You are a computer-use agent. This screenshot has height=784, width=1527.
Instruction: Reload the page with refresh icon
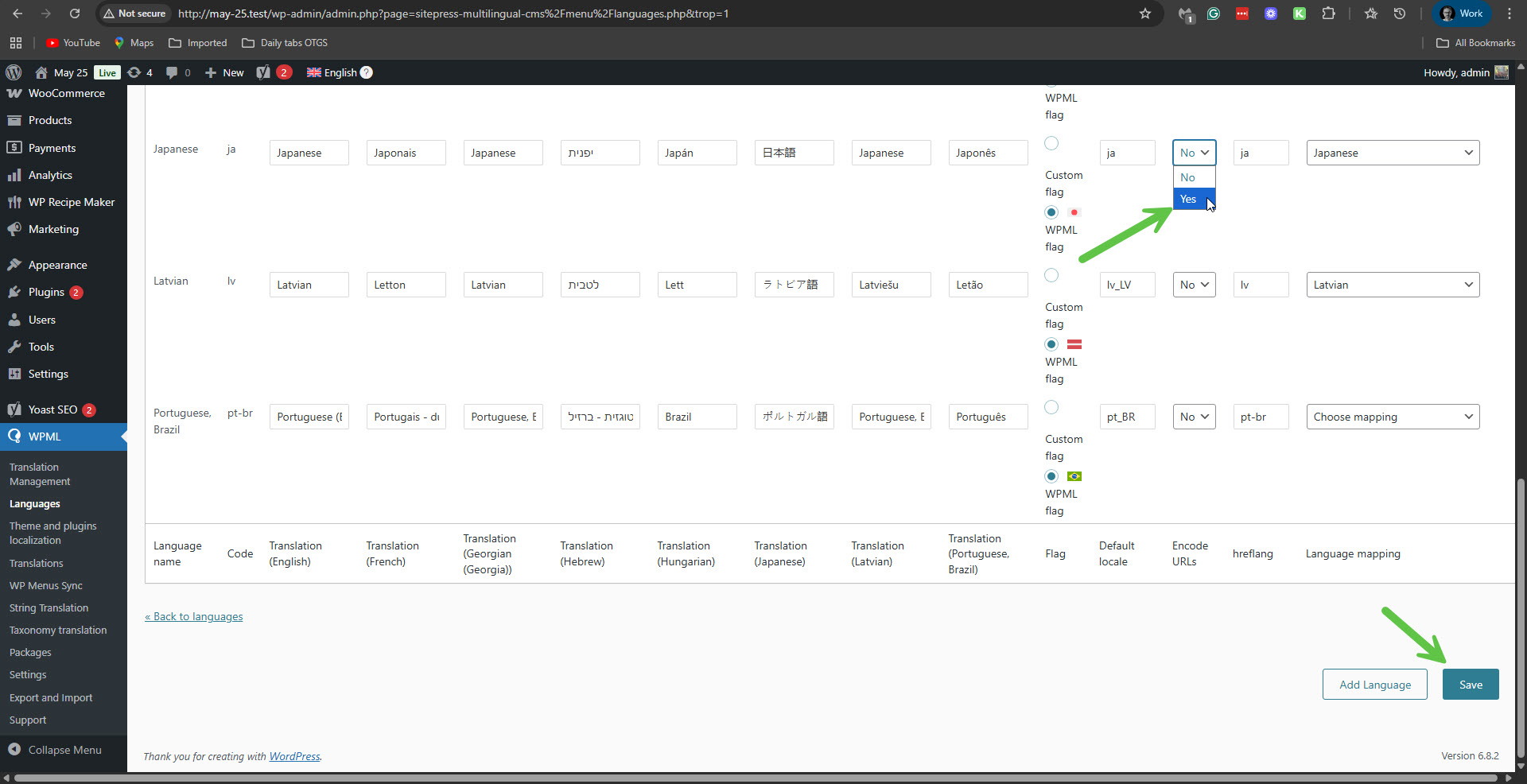point(75,14)
